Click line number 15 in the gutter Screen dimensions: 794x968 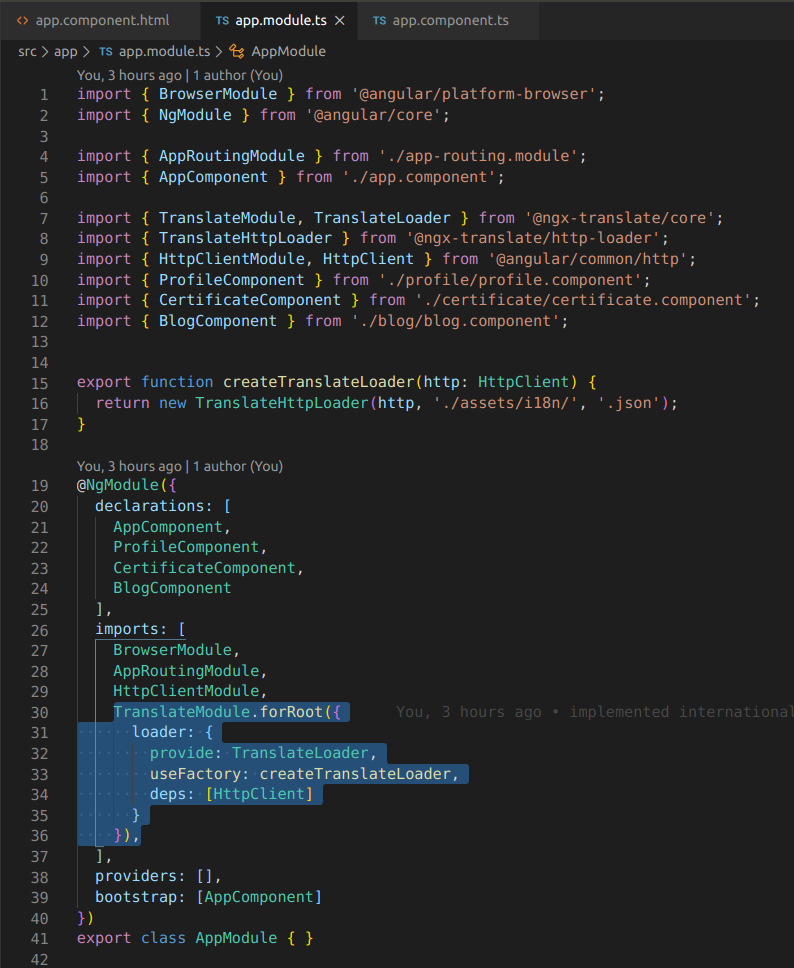tap(40, 383)
